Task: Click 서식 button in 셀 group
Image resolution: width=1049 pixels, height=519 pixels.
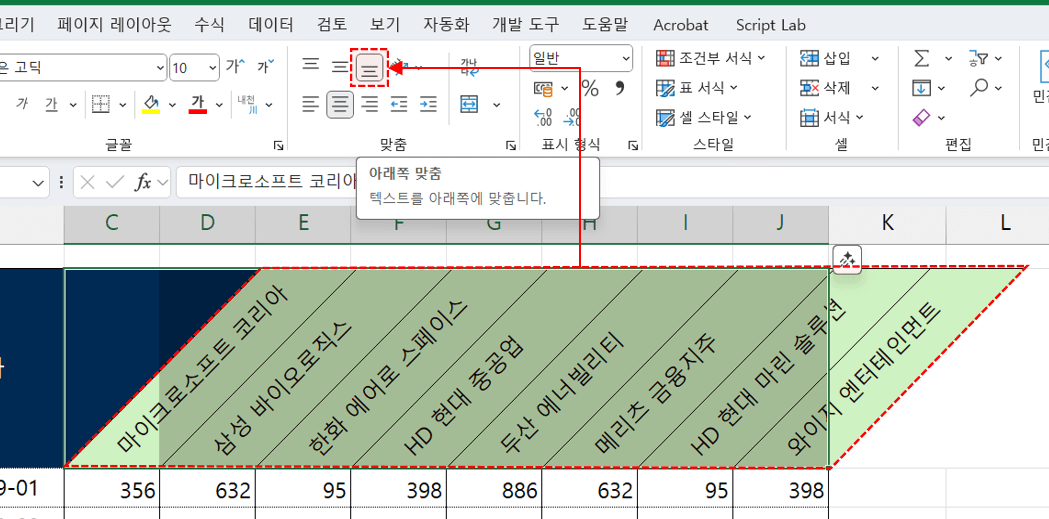Action: pos(832,118)
